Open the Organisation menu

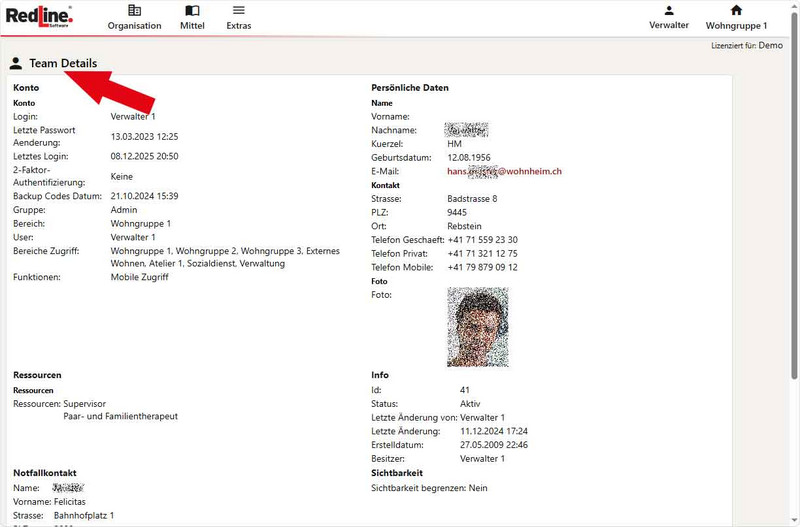pyautogui.click(x=134, y=17)
